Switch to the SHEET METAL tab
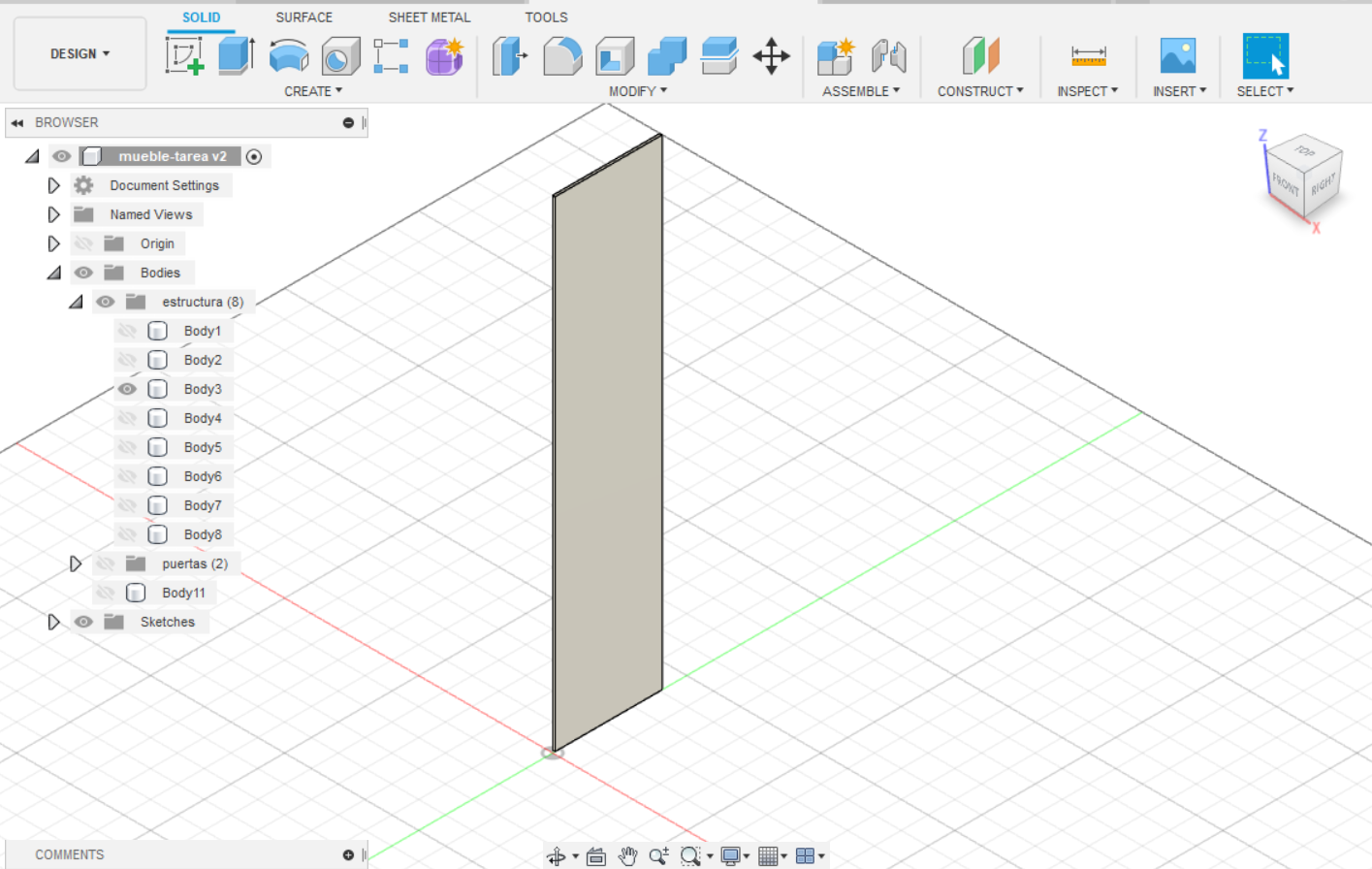This screenshot has height=869, width=1372. tap(429, 17)
